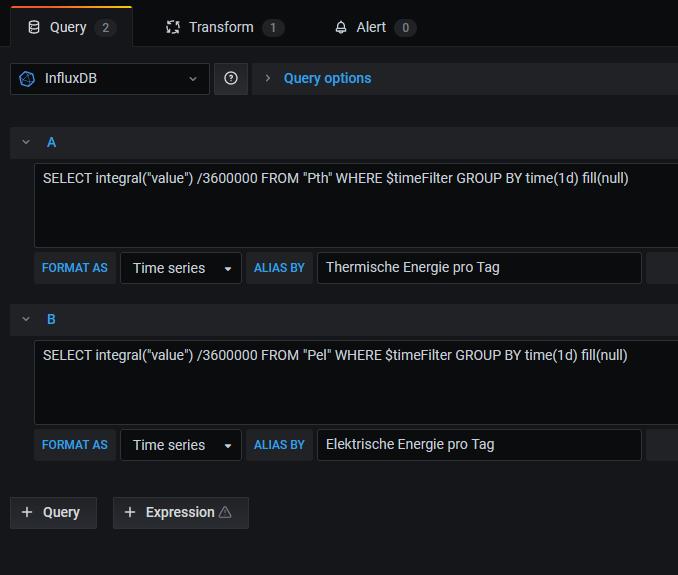Collapse query A row chevron
The image size is (678, 575).
[x=26, y=142]
